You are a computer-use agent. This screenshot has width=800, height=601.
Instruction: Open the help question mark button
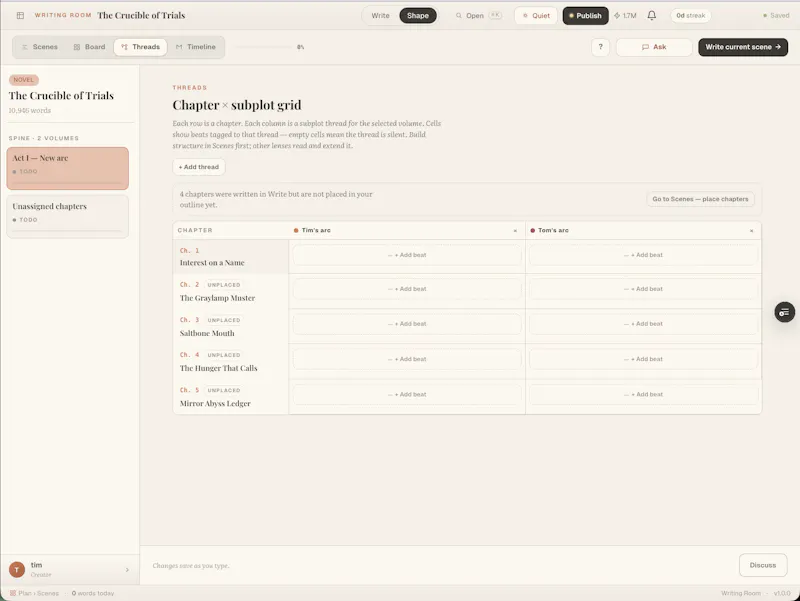click(x=601, y=47)
